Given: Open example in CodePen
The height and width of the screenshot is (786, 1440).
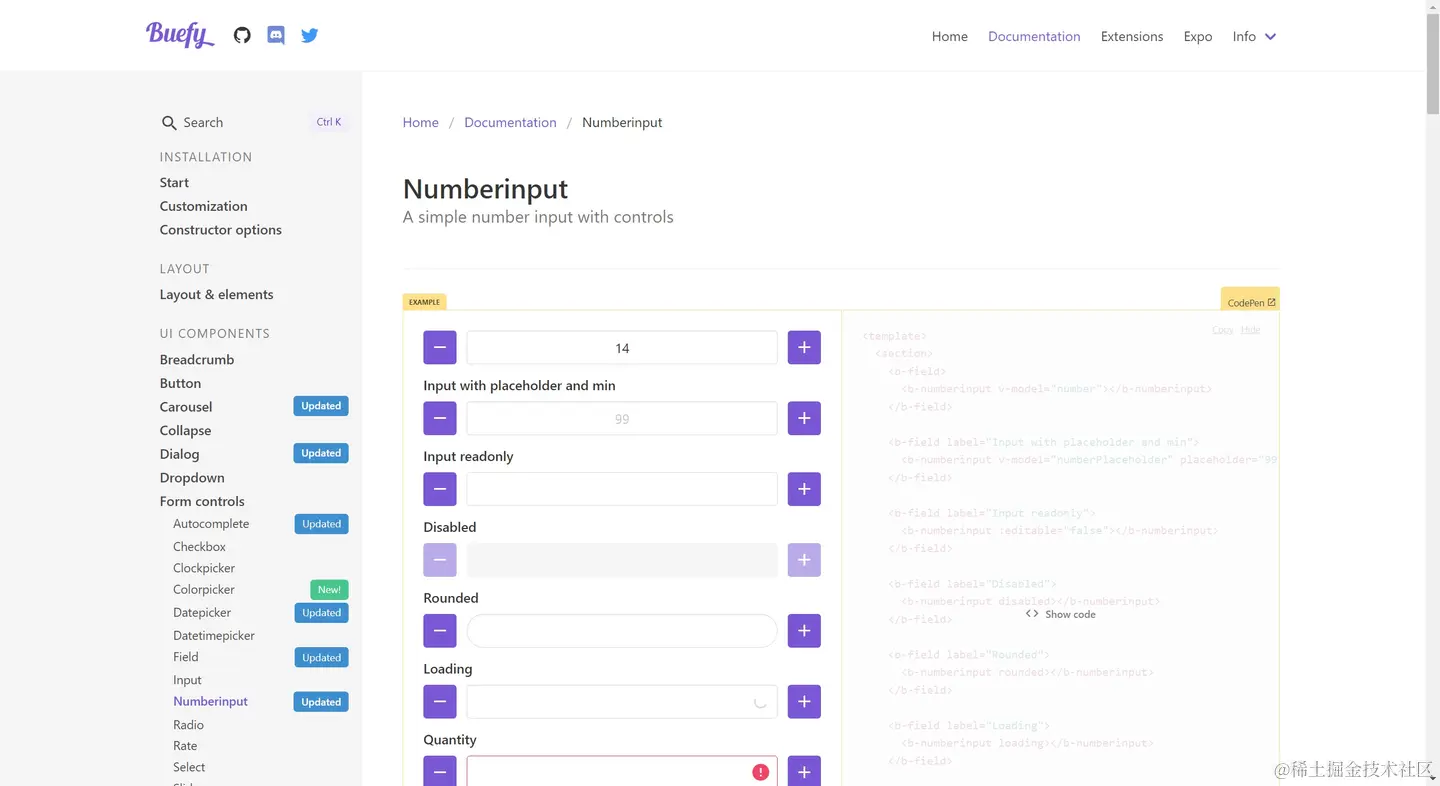Looking at the screenshot, I should (1250, 301).
